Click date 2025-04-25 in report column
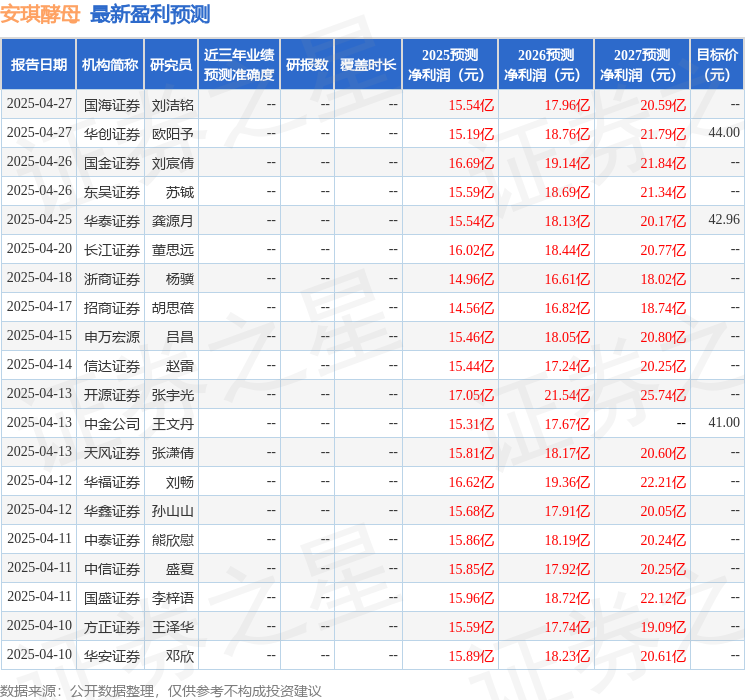This screenshot has width=745, height=700. [39, 220]
